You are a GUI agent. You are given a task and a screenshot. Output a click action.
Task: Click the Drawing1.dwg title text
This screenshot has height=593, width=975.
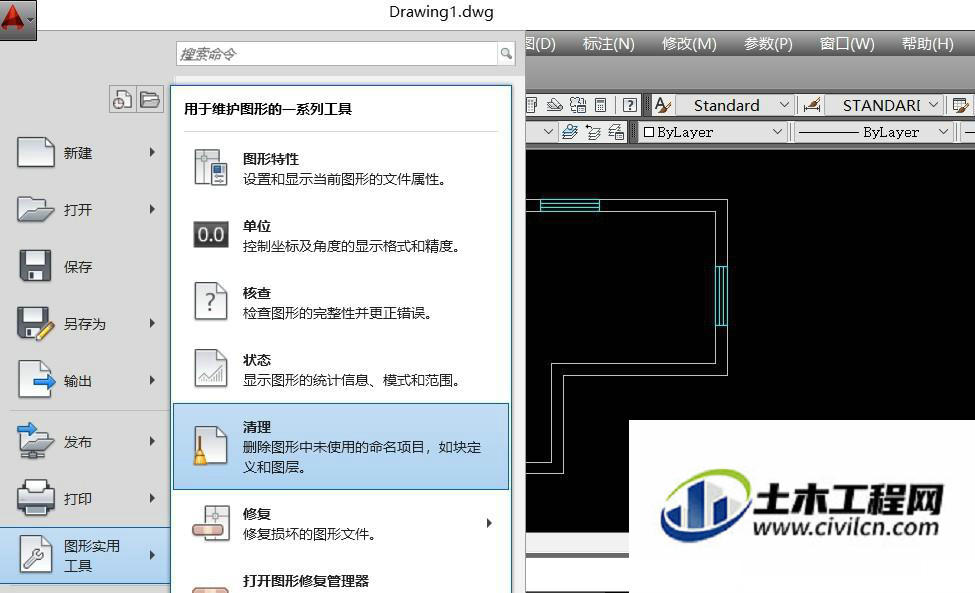441,12
